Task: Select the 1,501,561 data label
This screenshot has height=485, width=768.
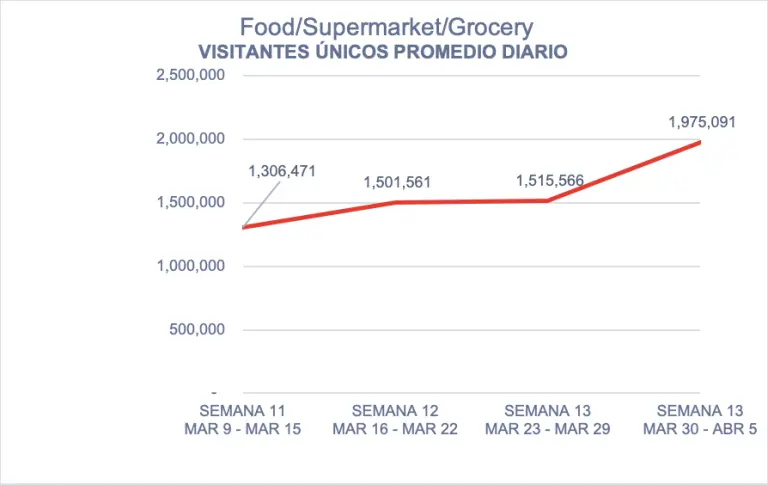Action: 397,182
